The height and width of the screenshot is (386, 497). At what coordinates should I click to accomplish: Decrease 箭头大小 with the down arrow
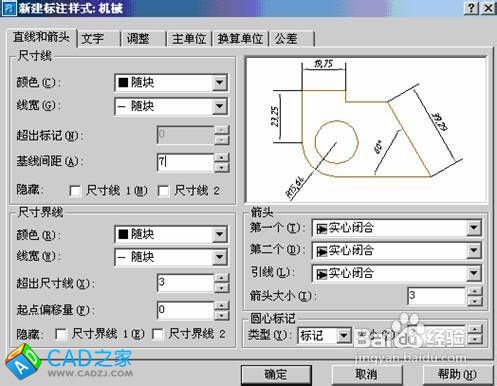point(475,301)
